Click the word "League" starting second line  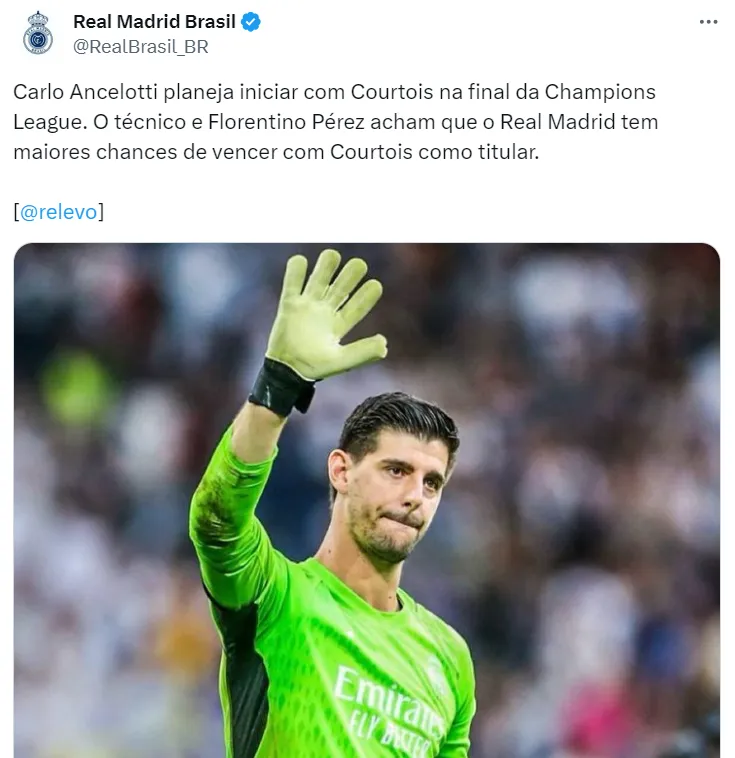[47, 122]
